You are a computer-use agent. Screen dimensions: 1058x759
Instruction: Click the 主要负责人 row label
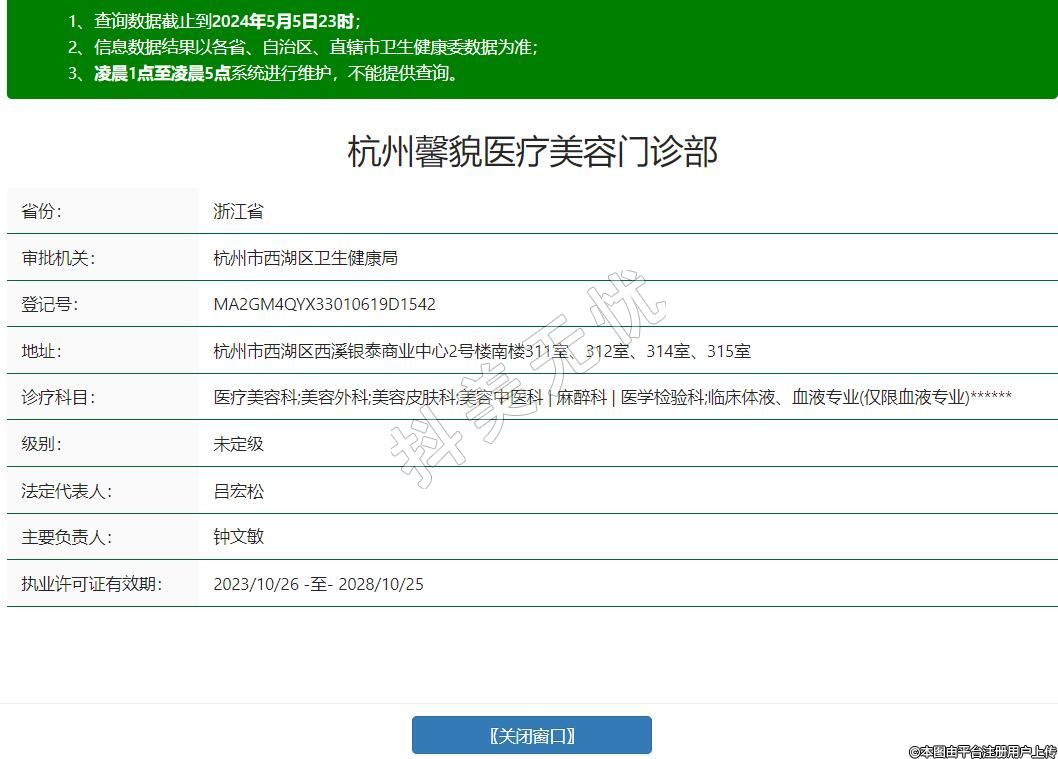click(66, 537)
